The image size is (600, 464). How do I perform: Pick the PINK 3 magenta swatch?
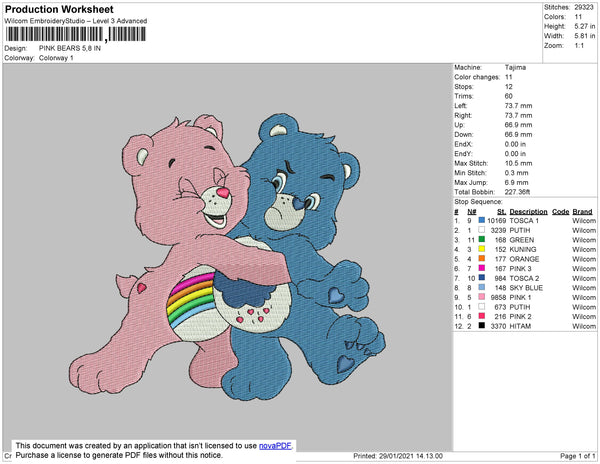coord(482,268)
